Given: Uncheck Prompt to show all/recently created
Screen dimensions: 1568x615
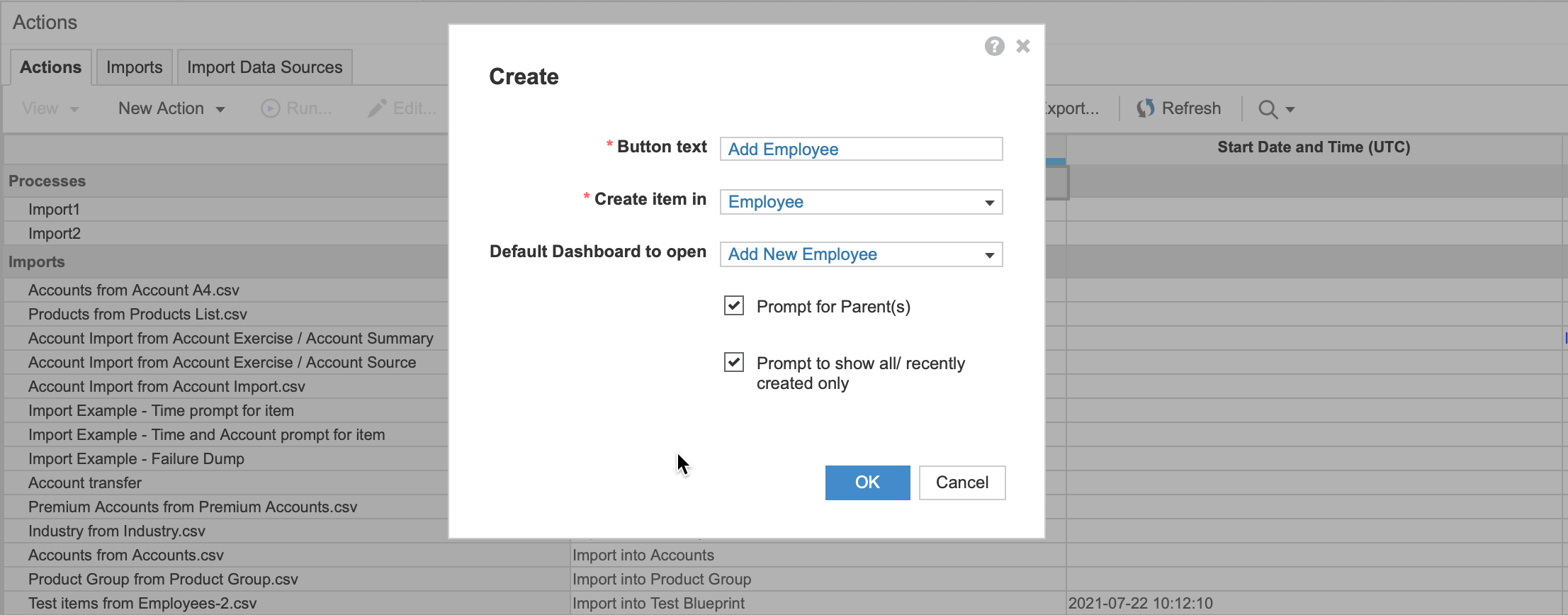Looking at the screenshot, I should (x=734, y=363).
